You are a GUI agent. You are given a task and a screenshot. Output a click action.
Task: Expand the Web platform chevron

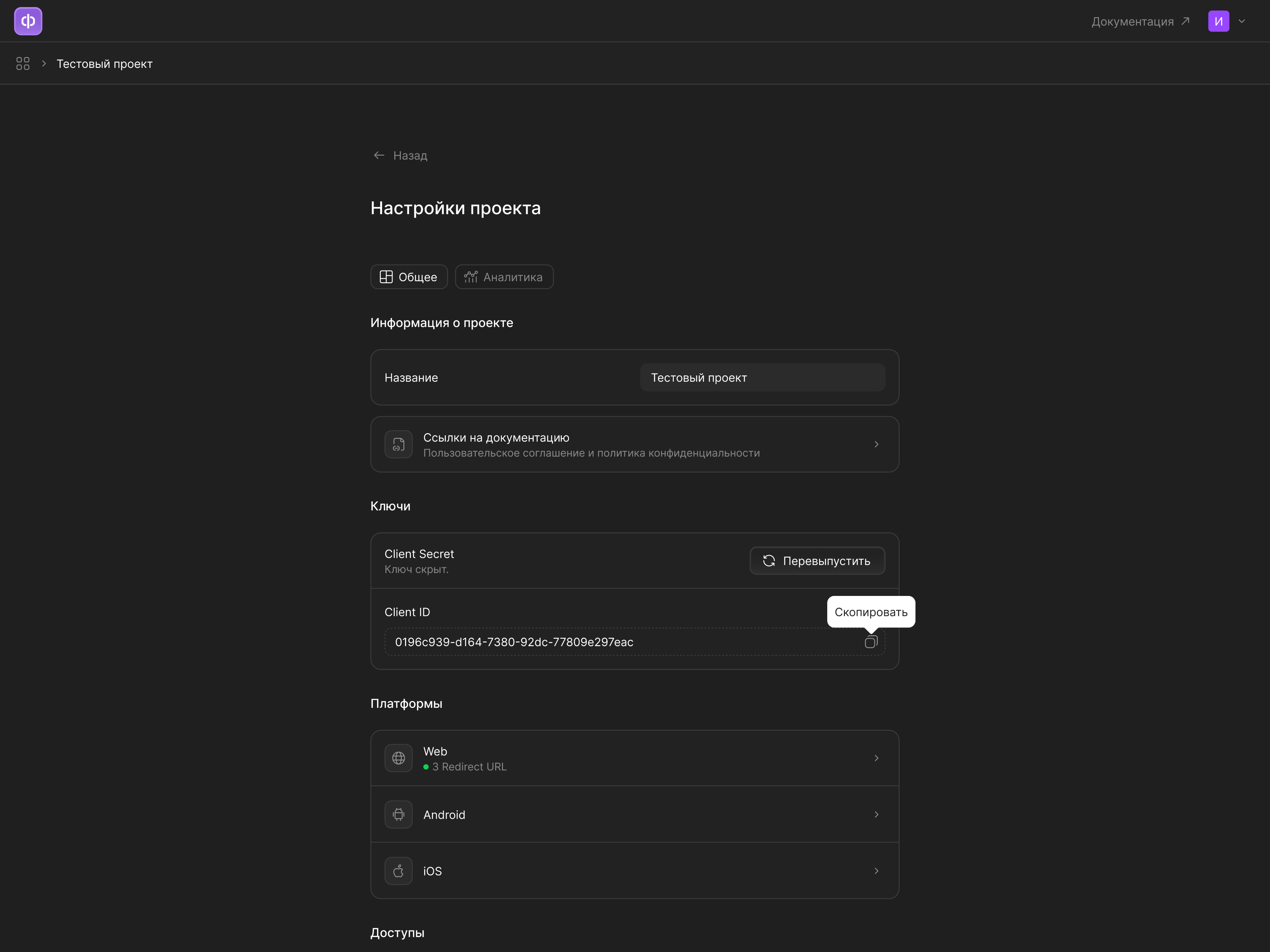[x=876, y=758]
